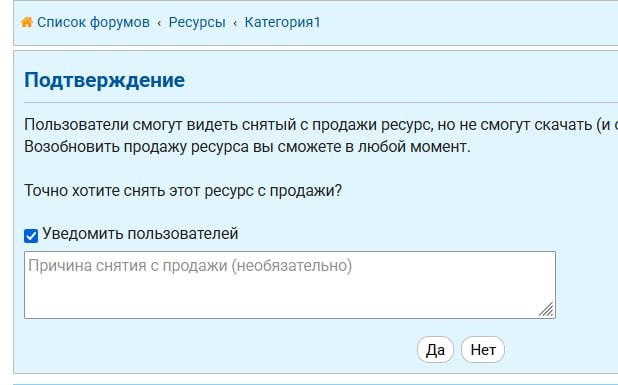Click the blue checkmark of the notify checkbox
Viewport: 618px width, 385px height.
(x=31, y=236)
